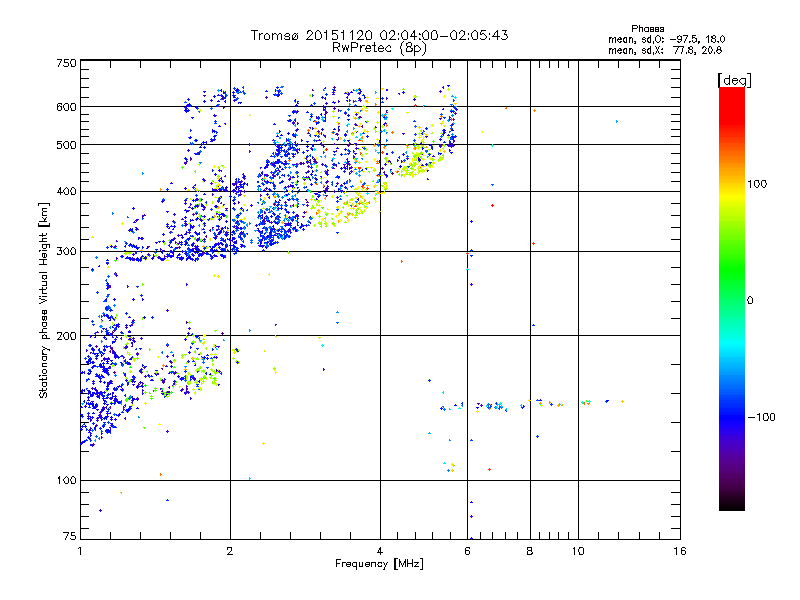
Task: Click the y-axis tick label "300"
Action: (x=66, y=252)
